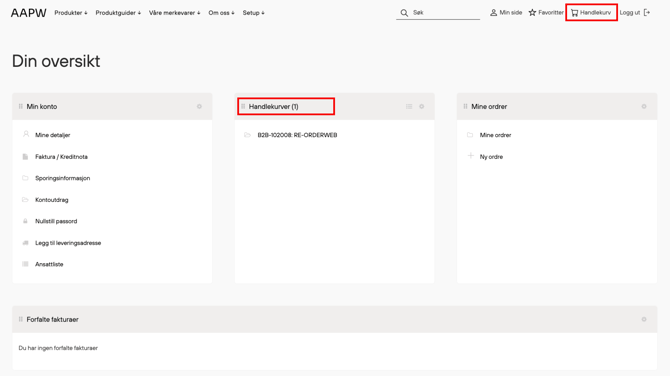Click folder icon beside Sporingsinformasjon
This screenshot has height=376, width=670.
[25, 178]
